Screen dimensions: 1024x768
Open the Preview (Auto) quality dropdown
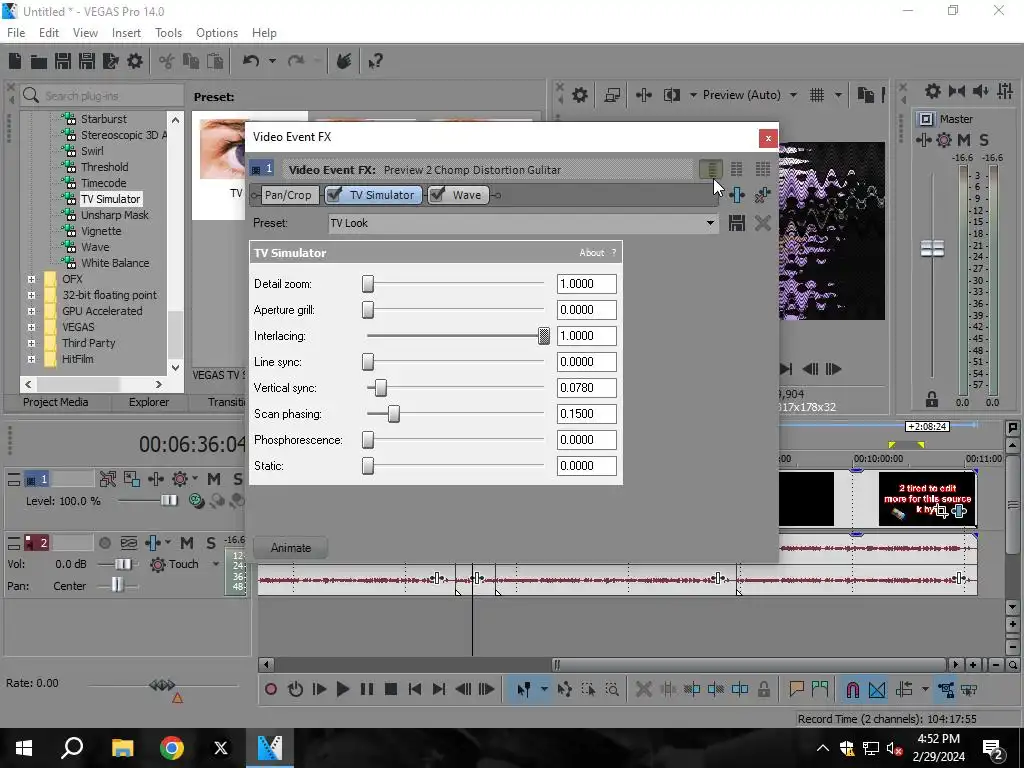pyautogui.click(x=793, y=95)
